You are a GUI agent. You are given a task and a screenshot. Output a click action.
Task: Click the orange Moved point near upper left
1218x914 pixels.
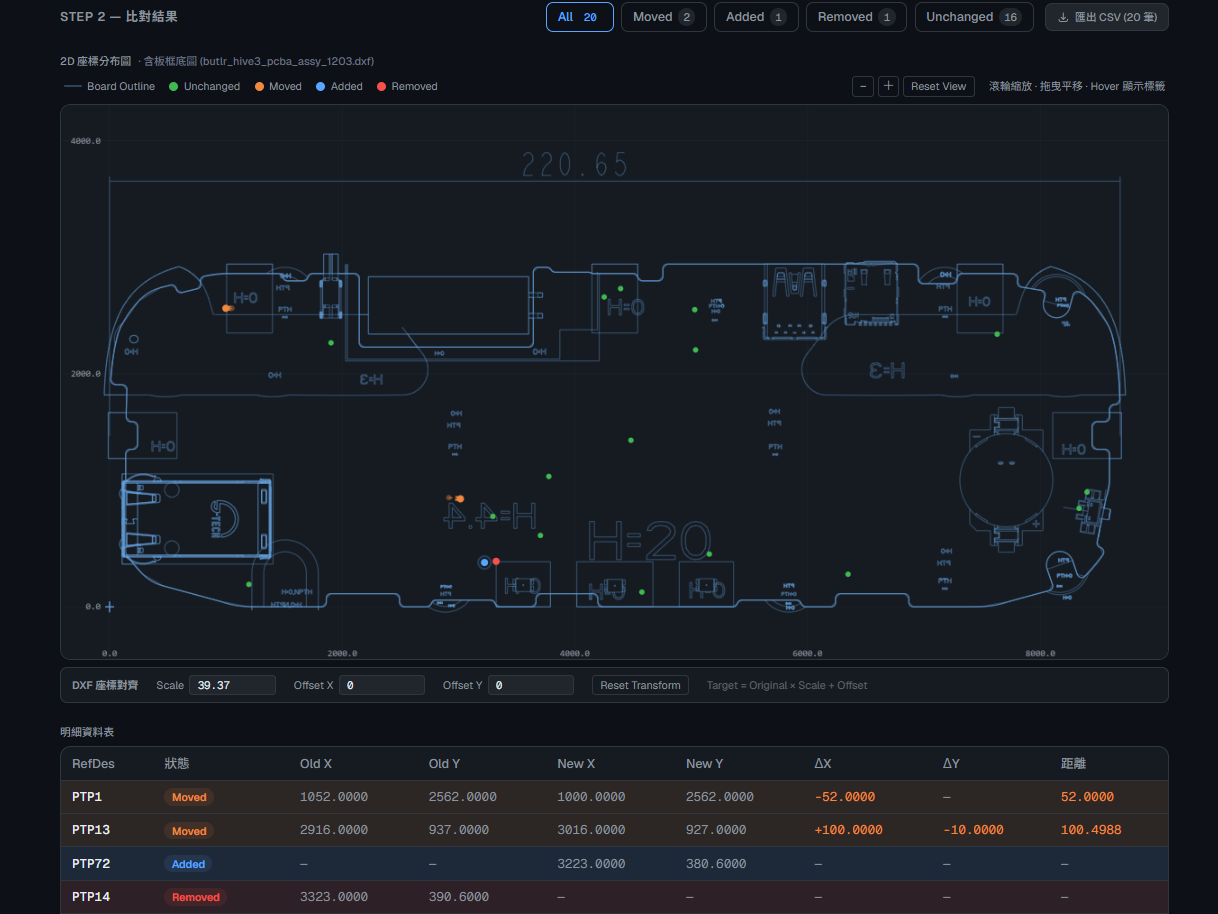[x=228, y=308]
